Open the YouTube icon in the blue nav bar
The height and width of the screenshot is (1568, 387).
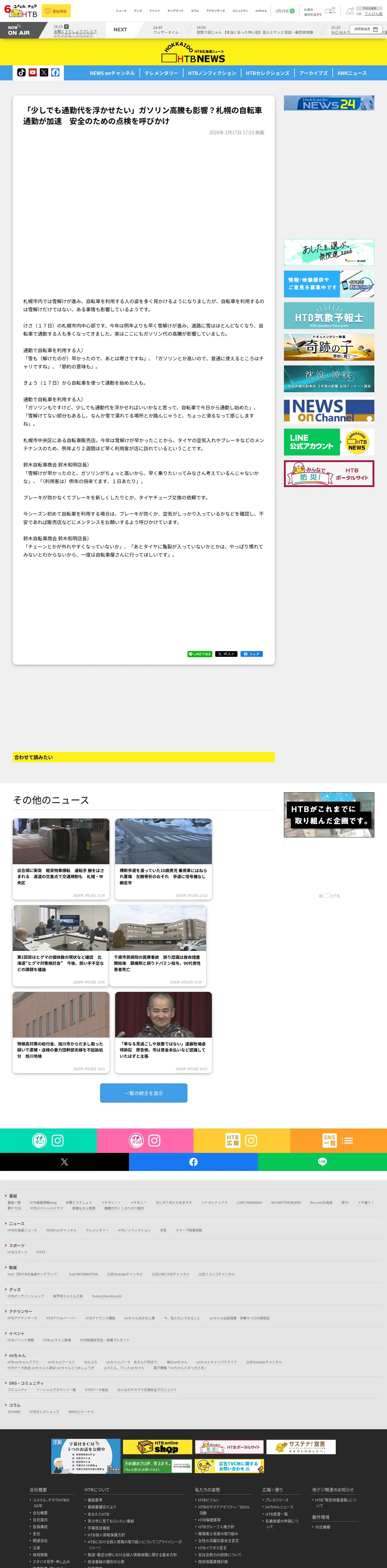pos(33,73)
